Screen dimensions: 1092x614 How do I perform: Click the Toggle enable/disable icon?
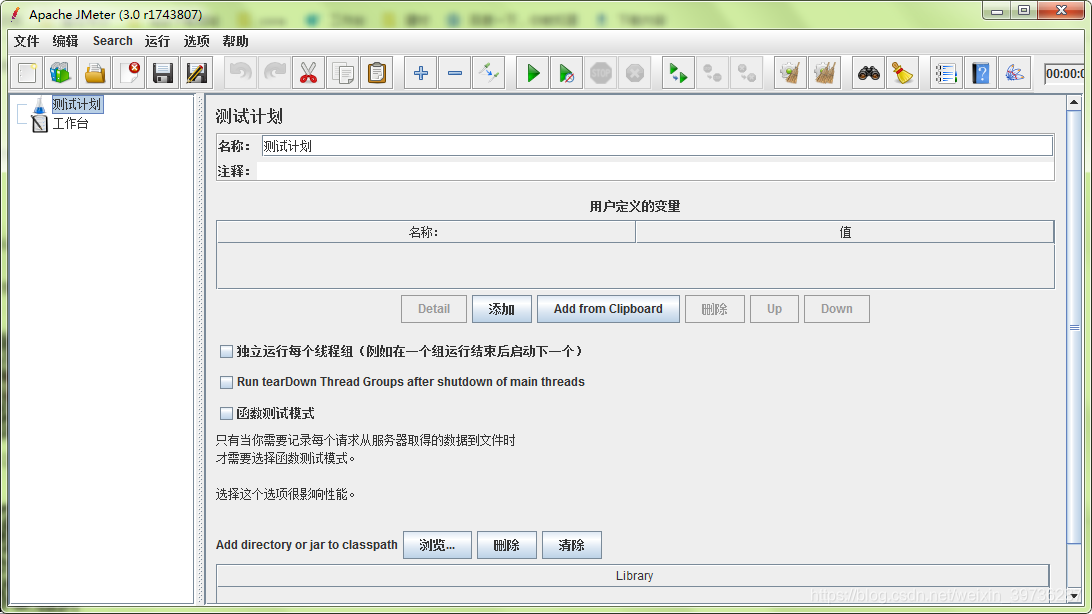pos(489,73)
